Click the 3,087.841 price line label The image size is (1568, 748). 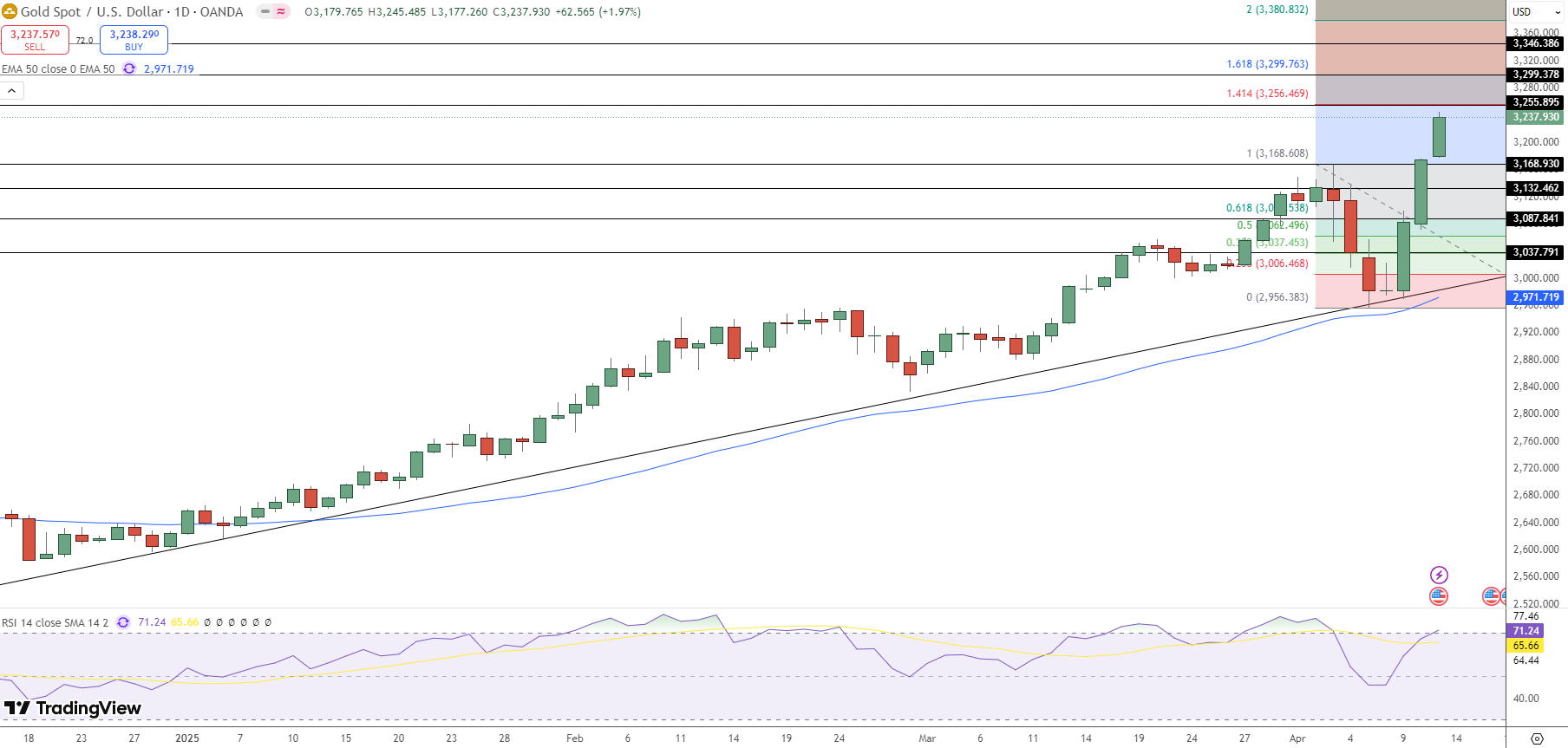tap(1536, 218)
